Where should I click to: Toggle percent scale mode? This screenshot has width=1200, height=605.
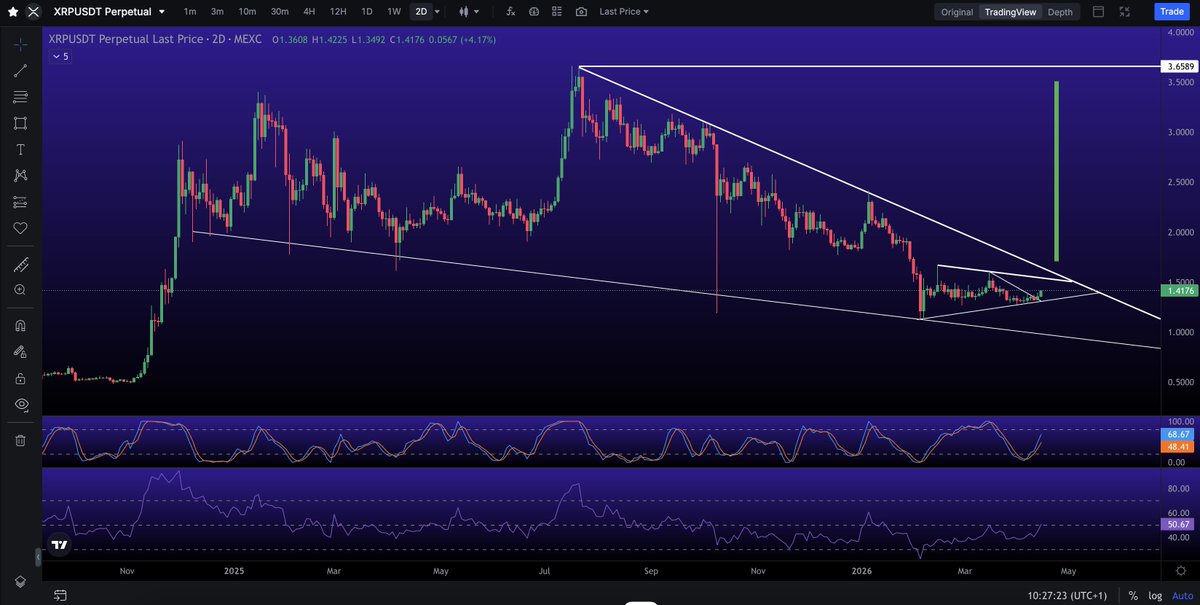(1133, 596)
